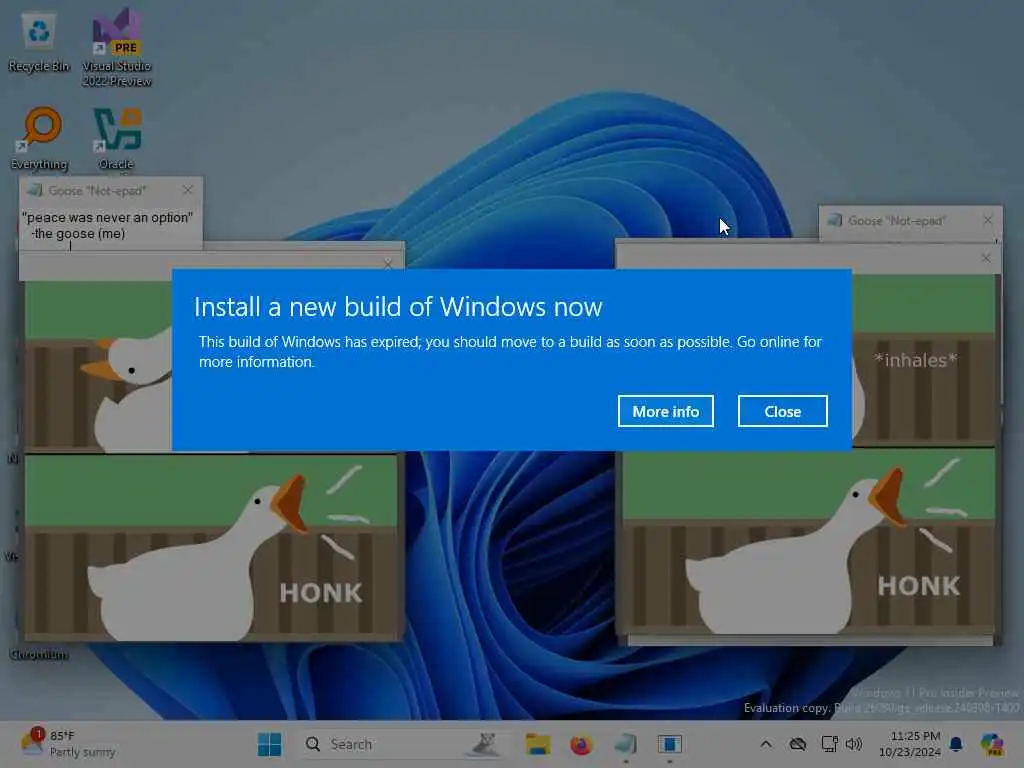Open the cloud sync tray icon

point(797,744)
